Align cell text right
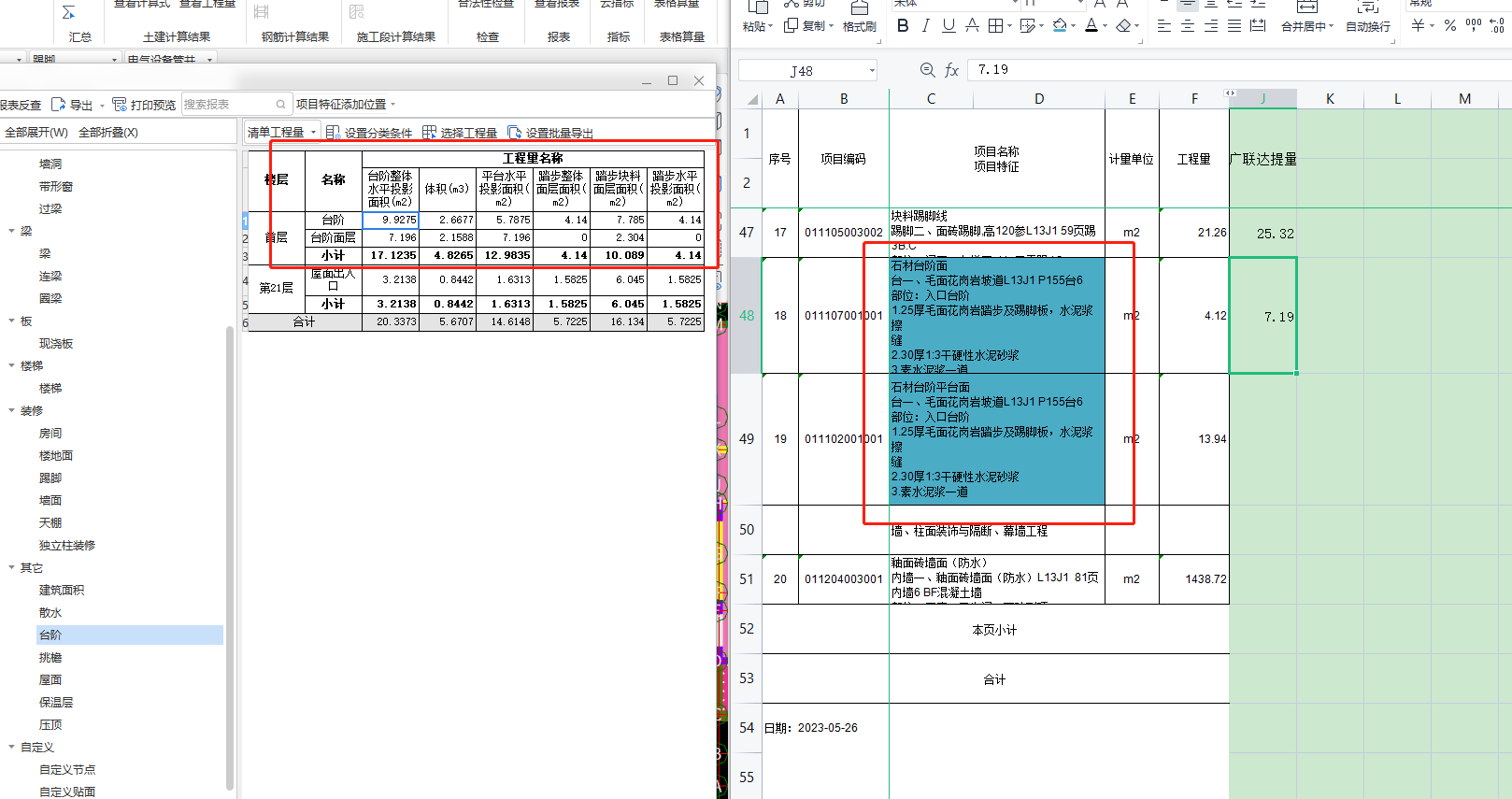 [1211, 26]
